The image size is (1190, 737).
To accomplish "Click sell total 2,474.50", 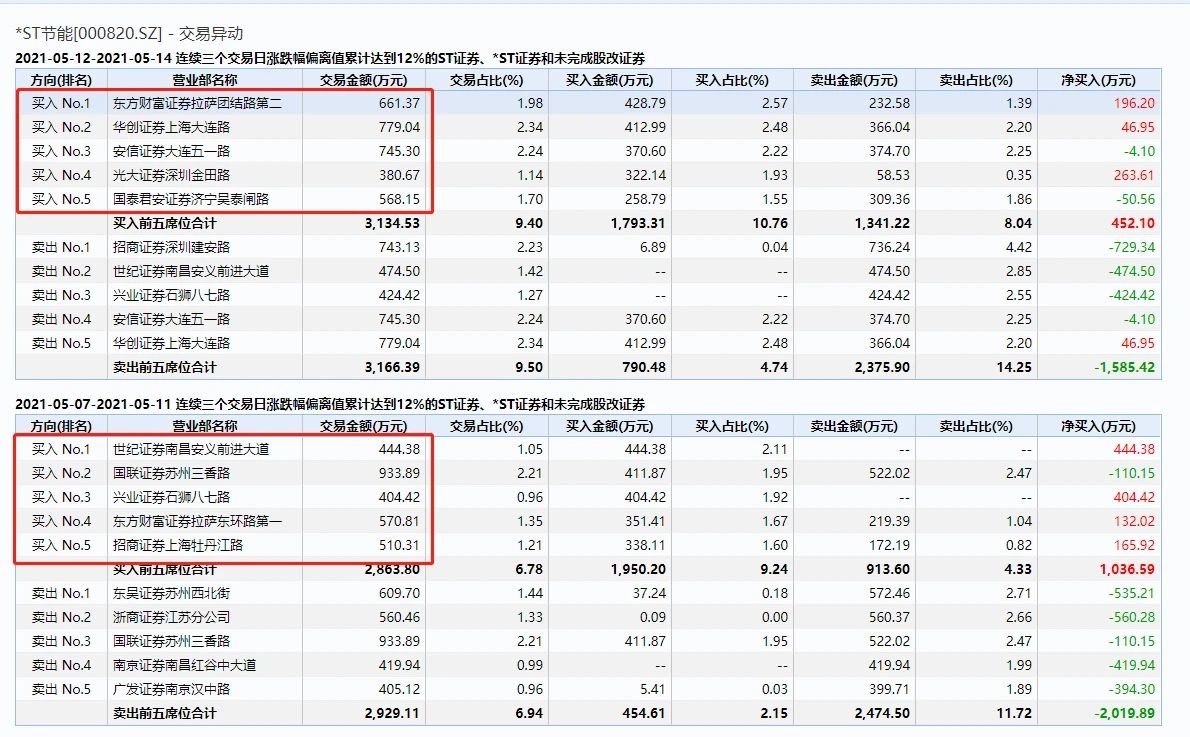I will tap(882, 713).
